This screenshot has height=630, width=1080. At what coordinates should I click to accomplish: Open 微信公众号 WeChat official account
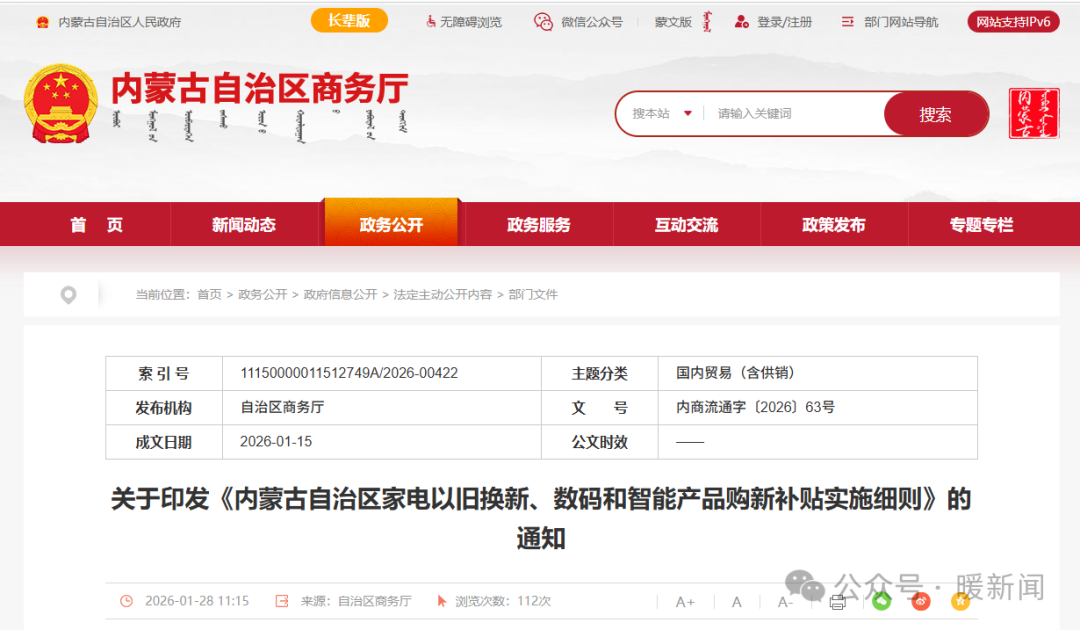(578, 22)
